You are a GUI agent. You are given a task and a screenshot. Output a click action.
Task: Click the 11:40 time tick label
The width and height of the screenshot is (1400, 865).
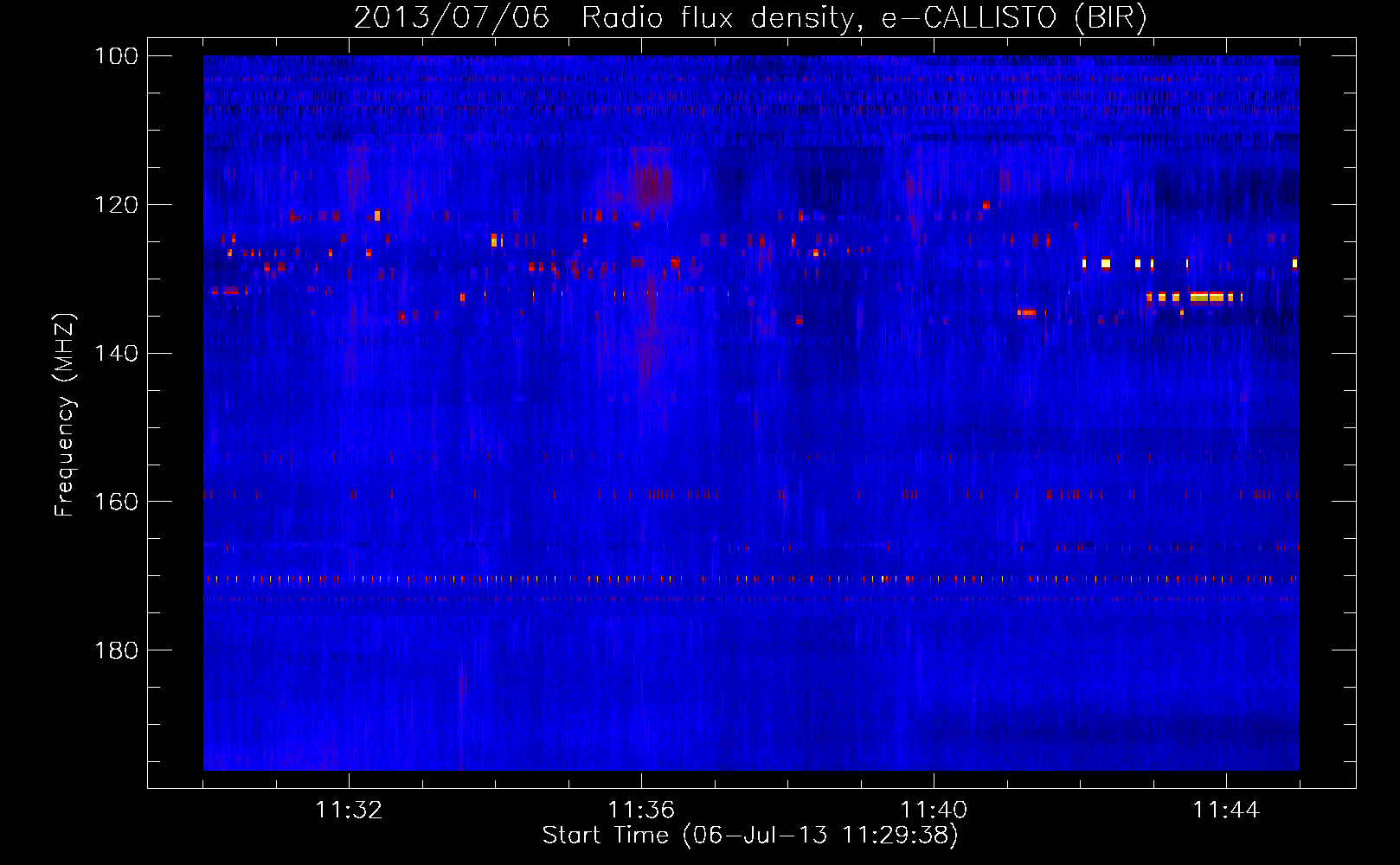(x=934, y=811)
